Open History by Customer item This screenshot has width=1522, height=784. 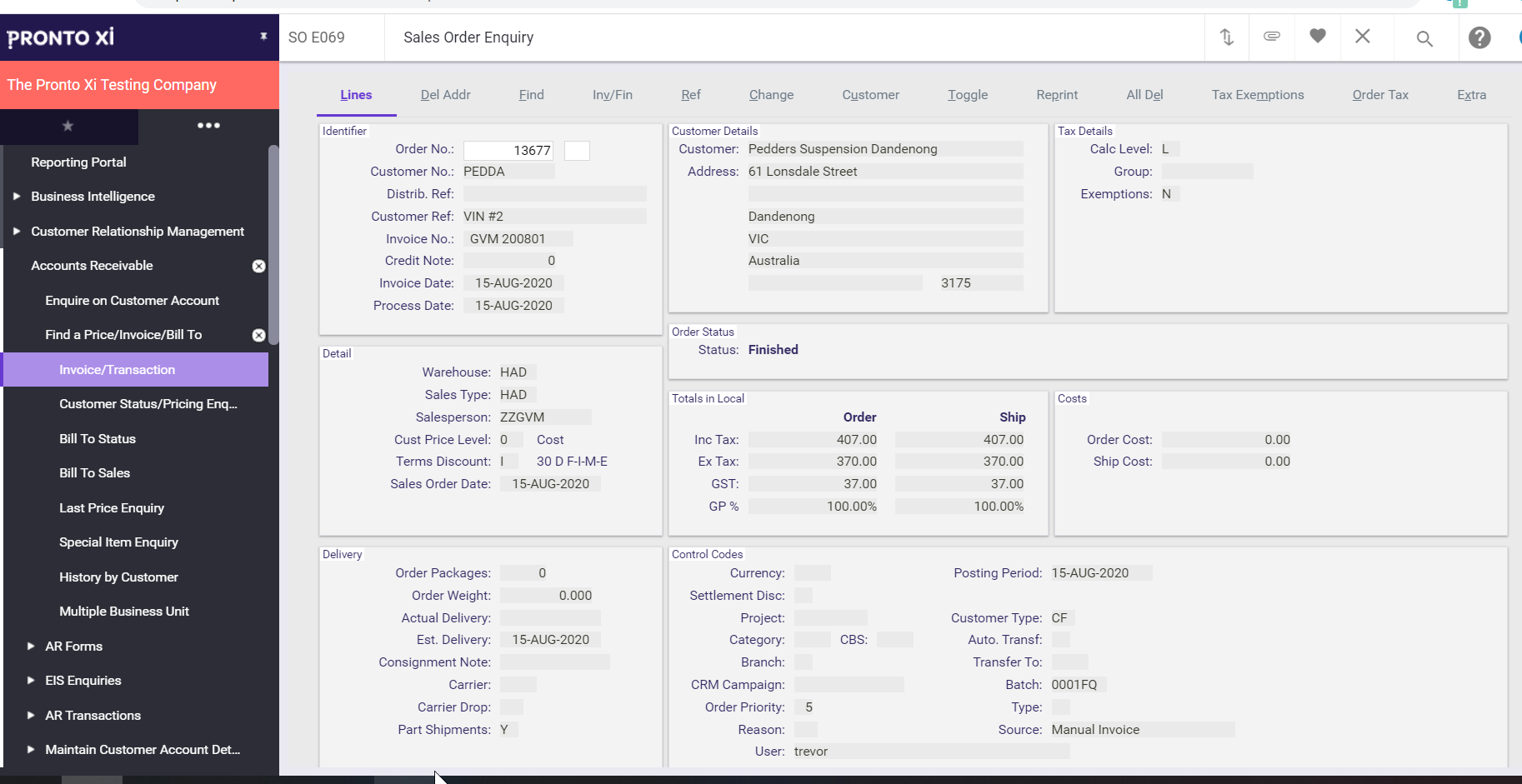[x=118, y=577]
